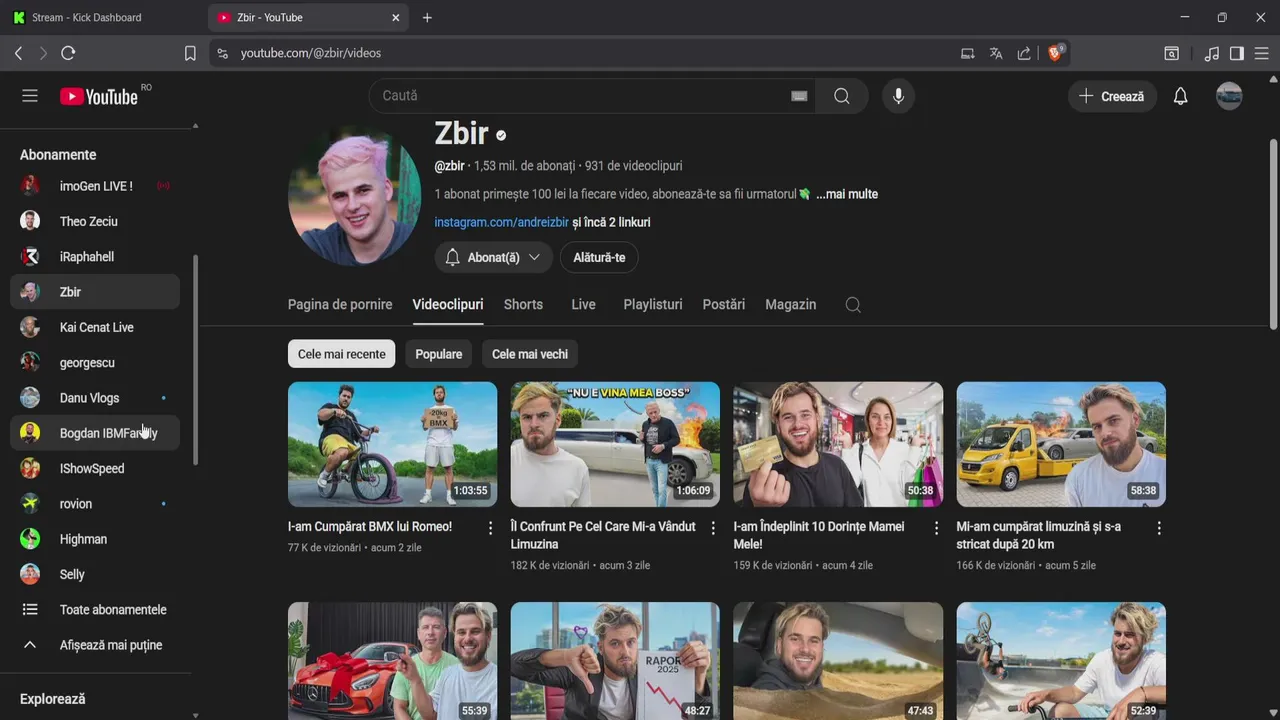Open the browser main menu
This screenshot has height=720, width=1280.
(x=1262, y=53)
